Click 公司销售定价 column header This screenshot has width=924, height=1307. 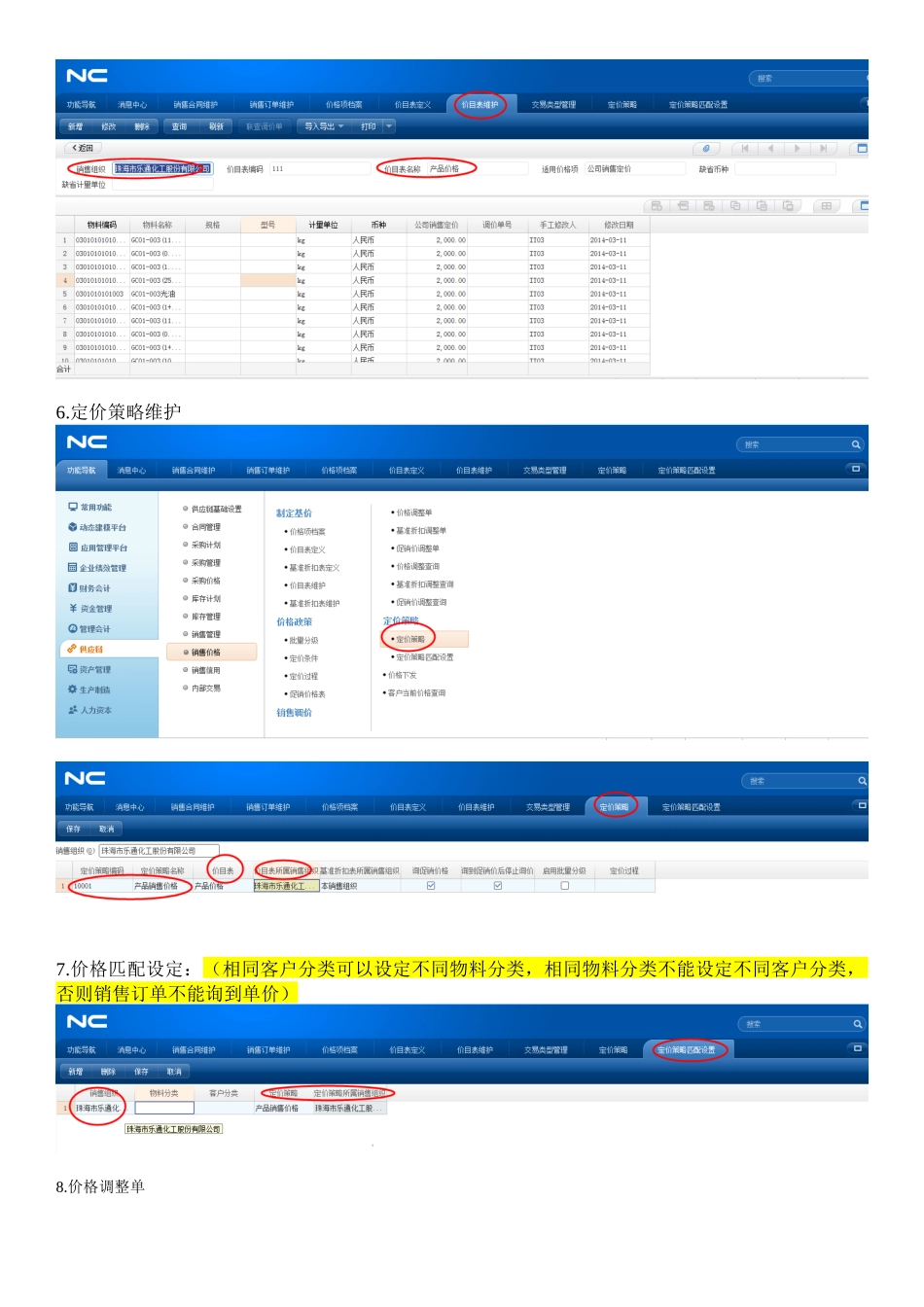tap(436, 225)
